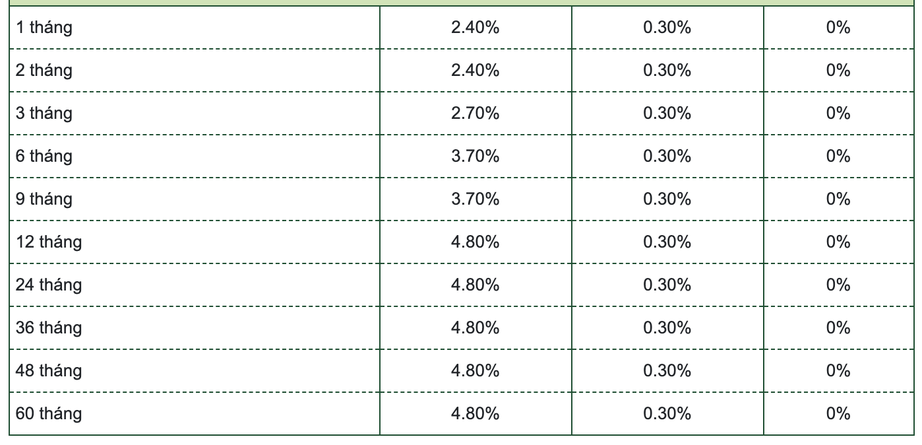This screenshot has width=922, height=445.
Task: Click the '36 tháng' term label
Action: coord(49,329)
